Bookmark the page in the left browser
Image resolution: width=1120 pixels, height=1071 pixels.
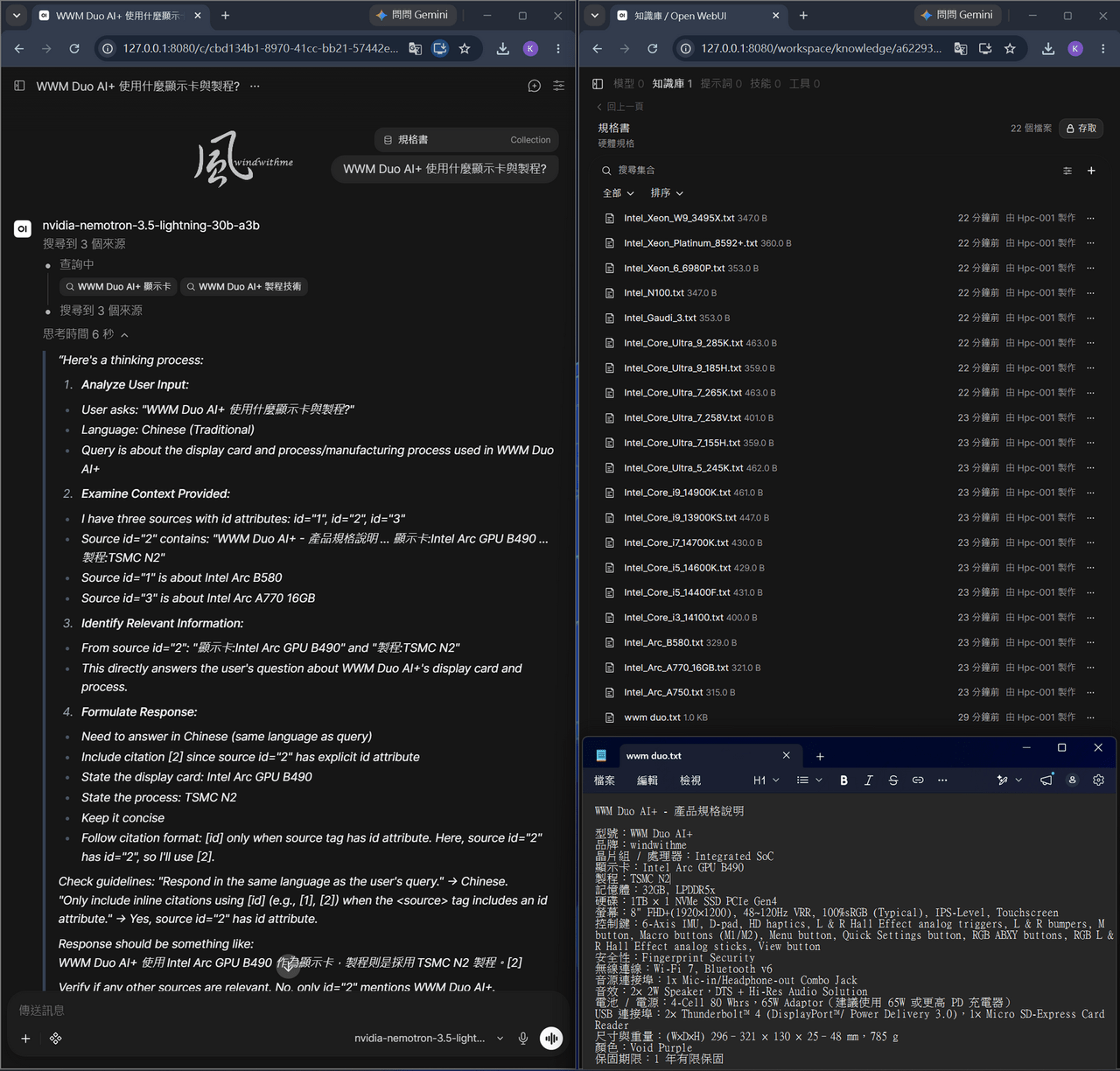[465, 49]
